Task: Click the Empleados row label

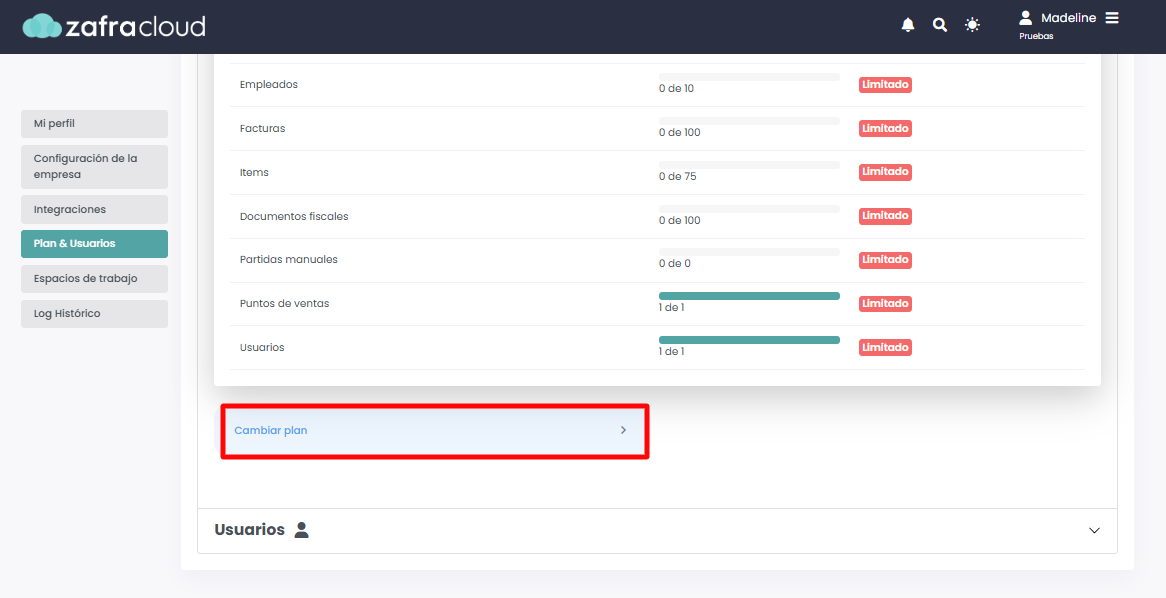Action: coord(268,85)
